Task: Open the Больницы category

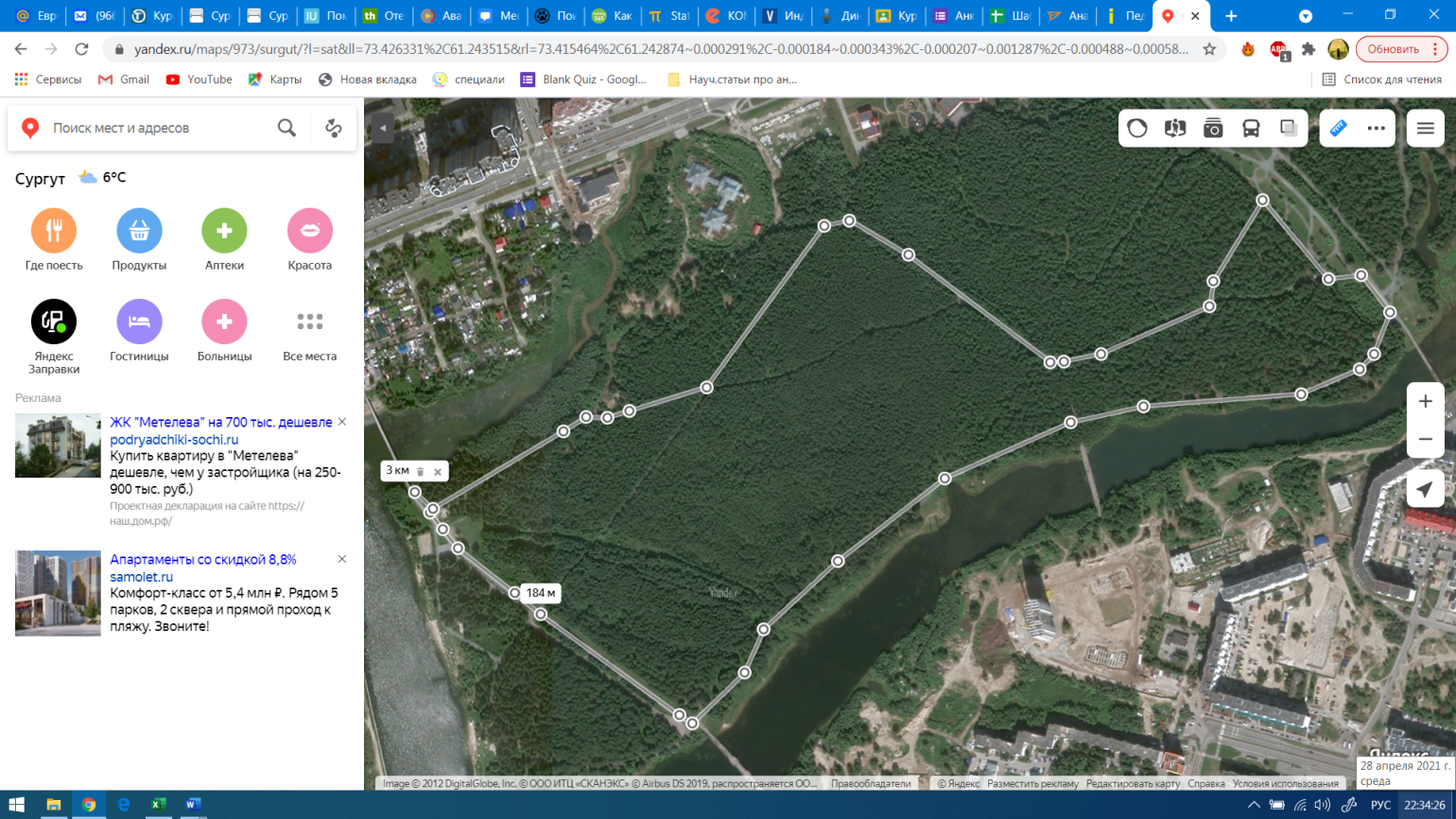Action: coord(224,331)
